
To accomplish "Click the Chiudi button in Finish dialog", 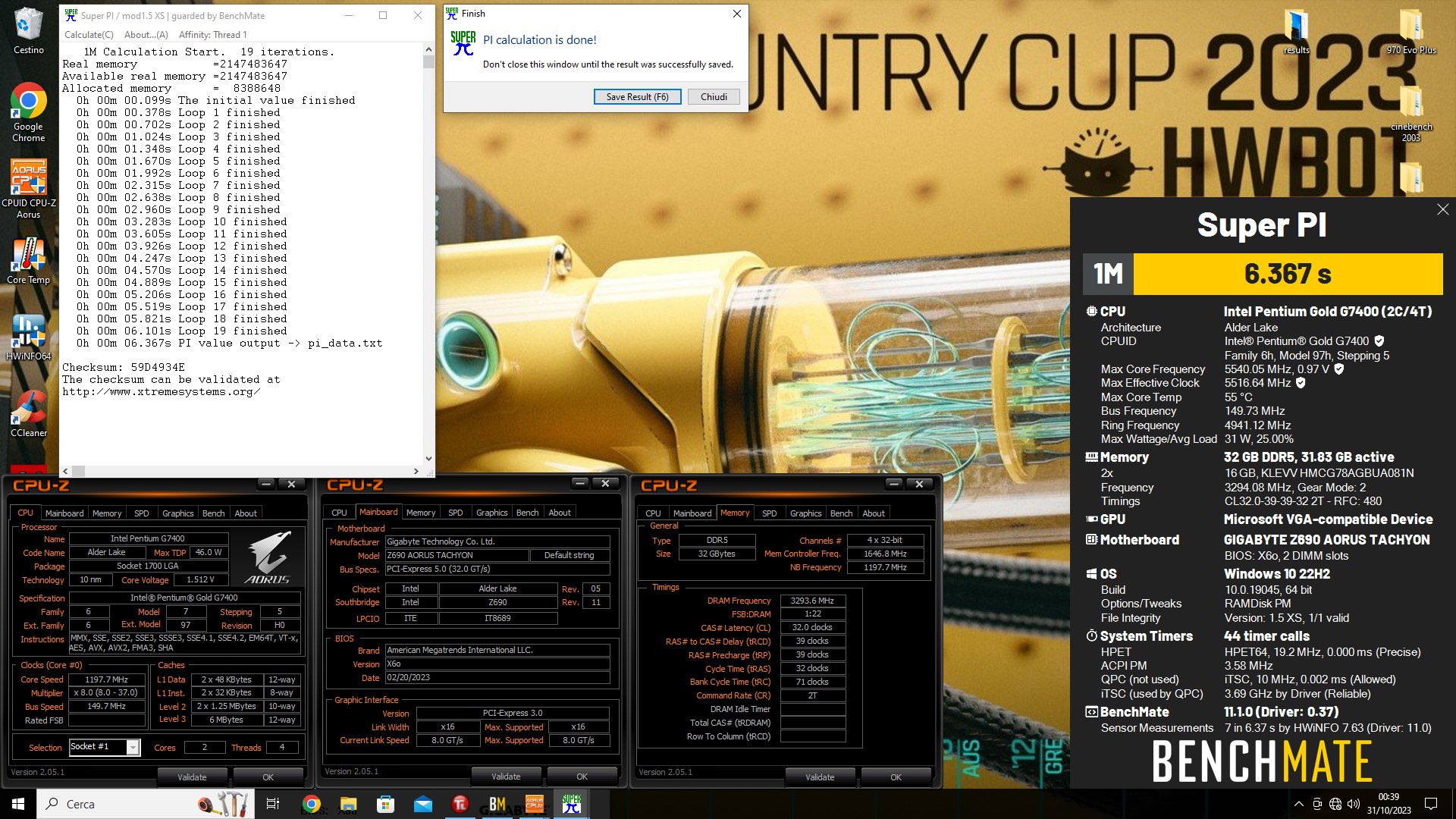I will point(714,96).
